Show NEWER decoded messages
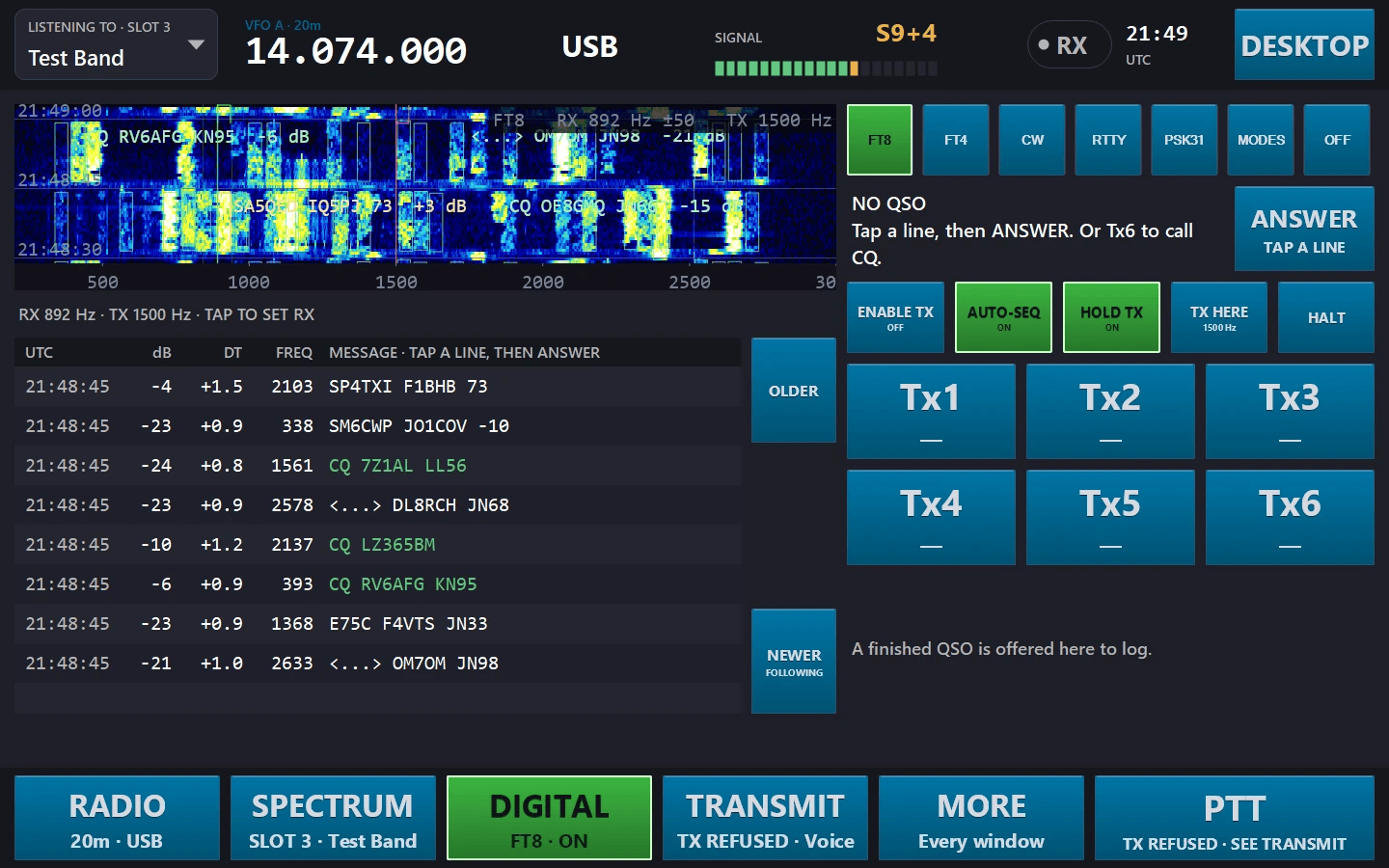This screenshot has width=1389, height=868. pyautogui.click(x=794, y=662)
